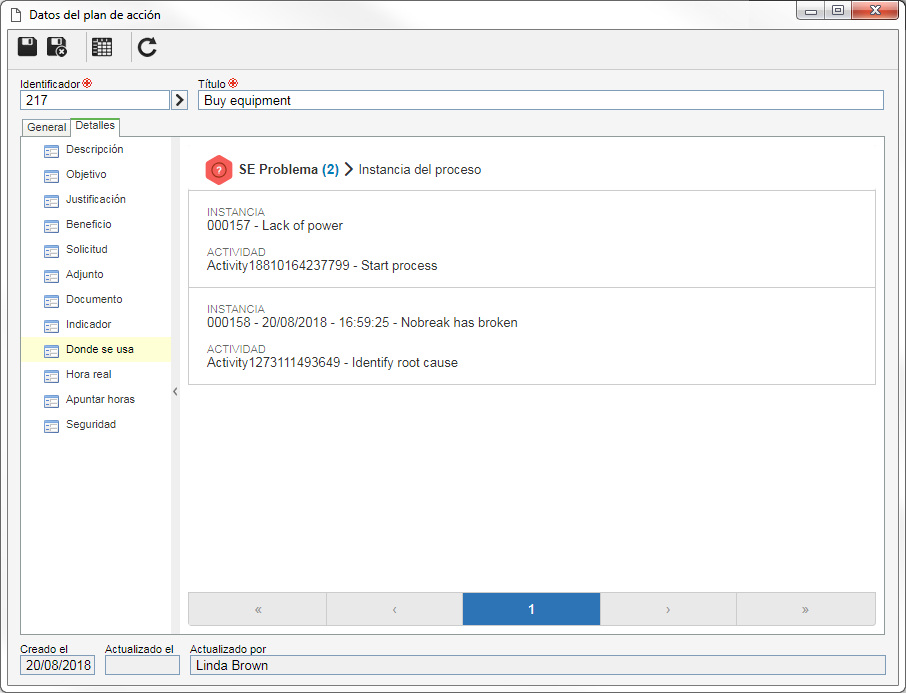Viewport: 906px width, 693px height.
Task: Click instance 000158 Nobreak has broken
Action: [x=362, y=323]
